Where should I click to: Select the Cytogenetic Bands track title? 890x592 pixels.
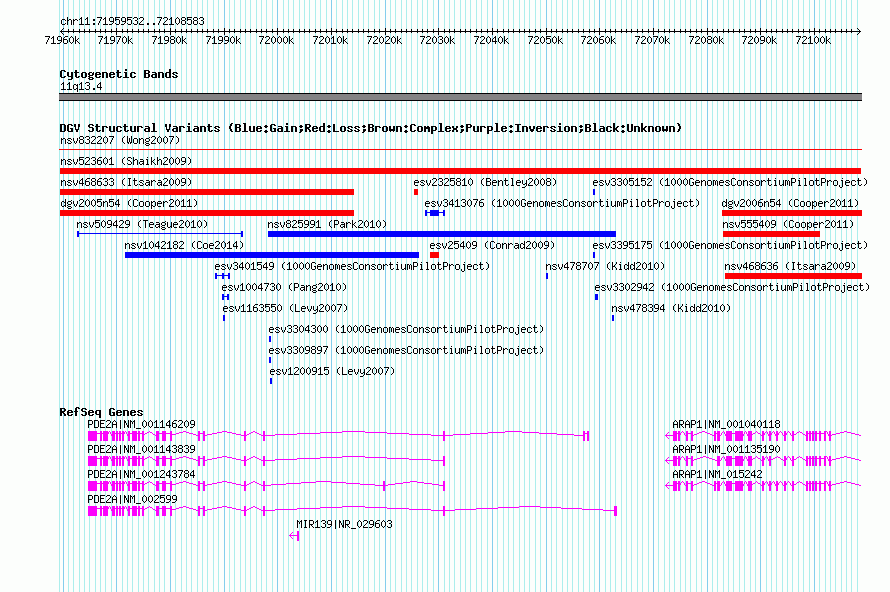[x=119, y=74]
